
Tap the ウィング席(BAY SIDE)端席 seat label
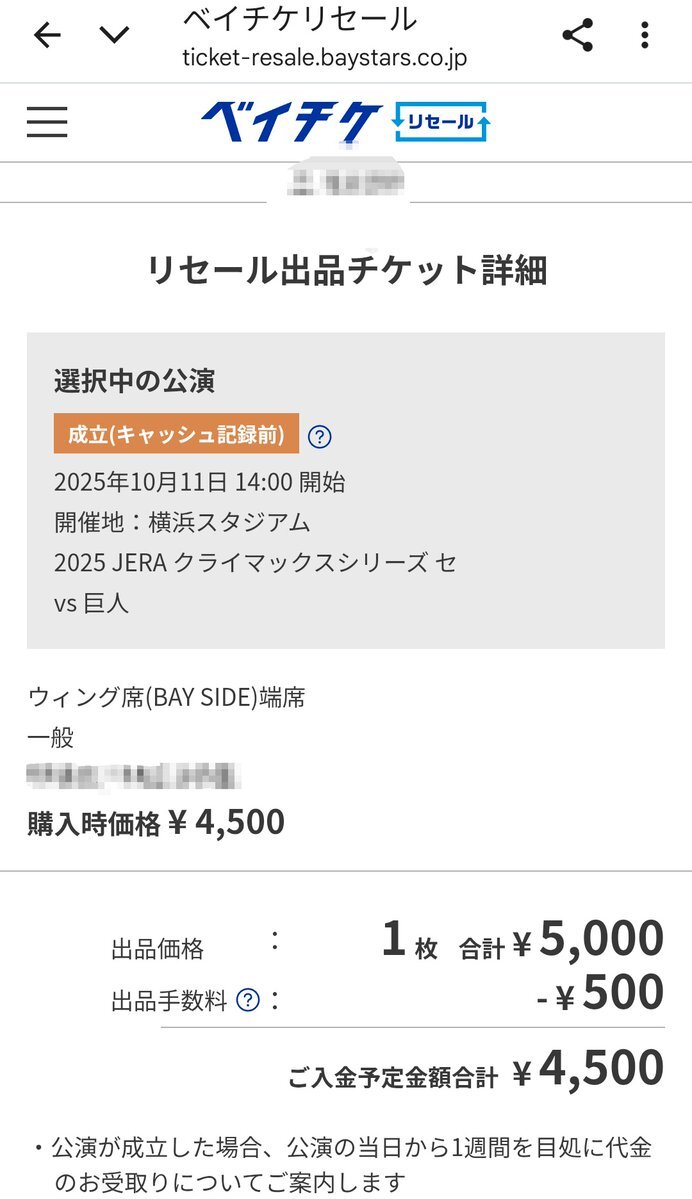tap(167, 697)
